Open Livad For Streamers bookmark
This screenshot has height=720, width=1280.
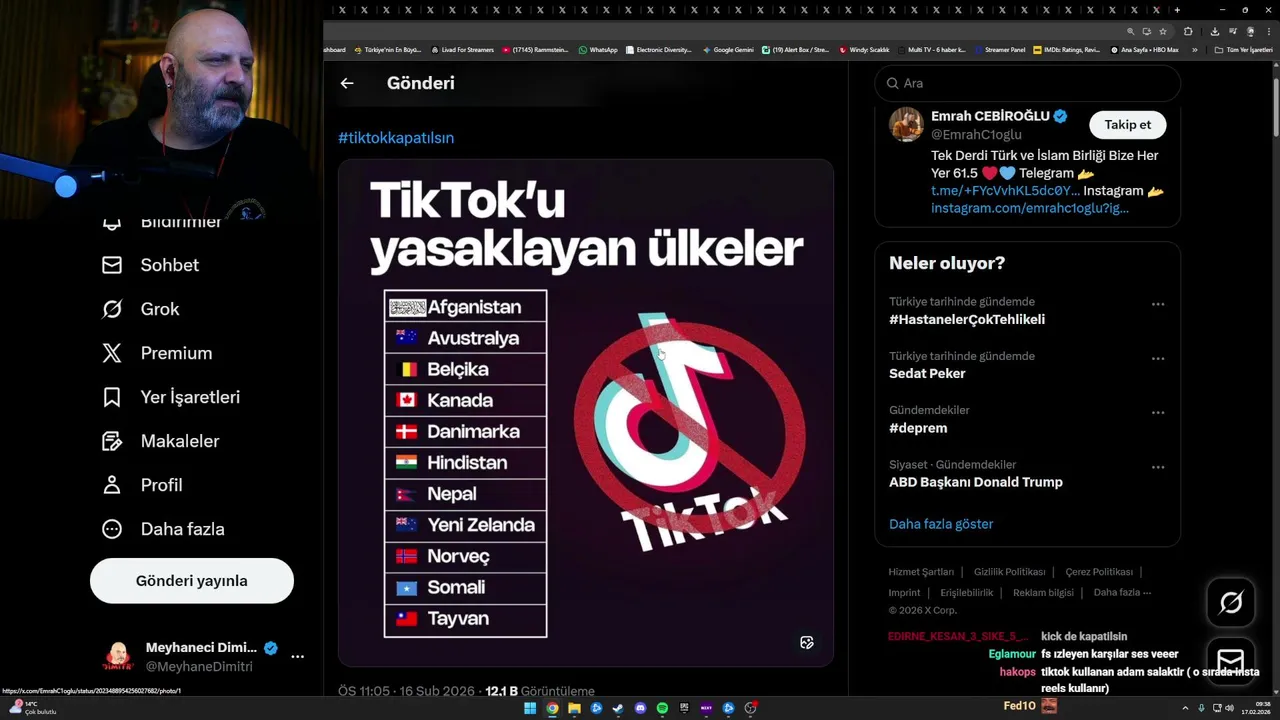tap(461, 50)
